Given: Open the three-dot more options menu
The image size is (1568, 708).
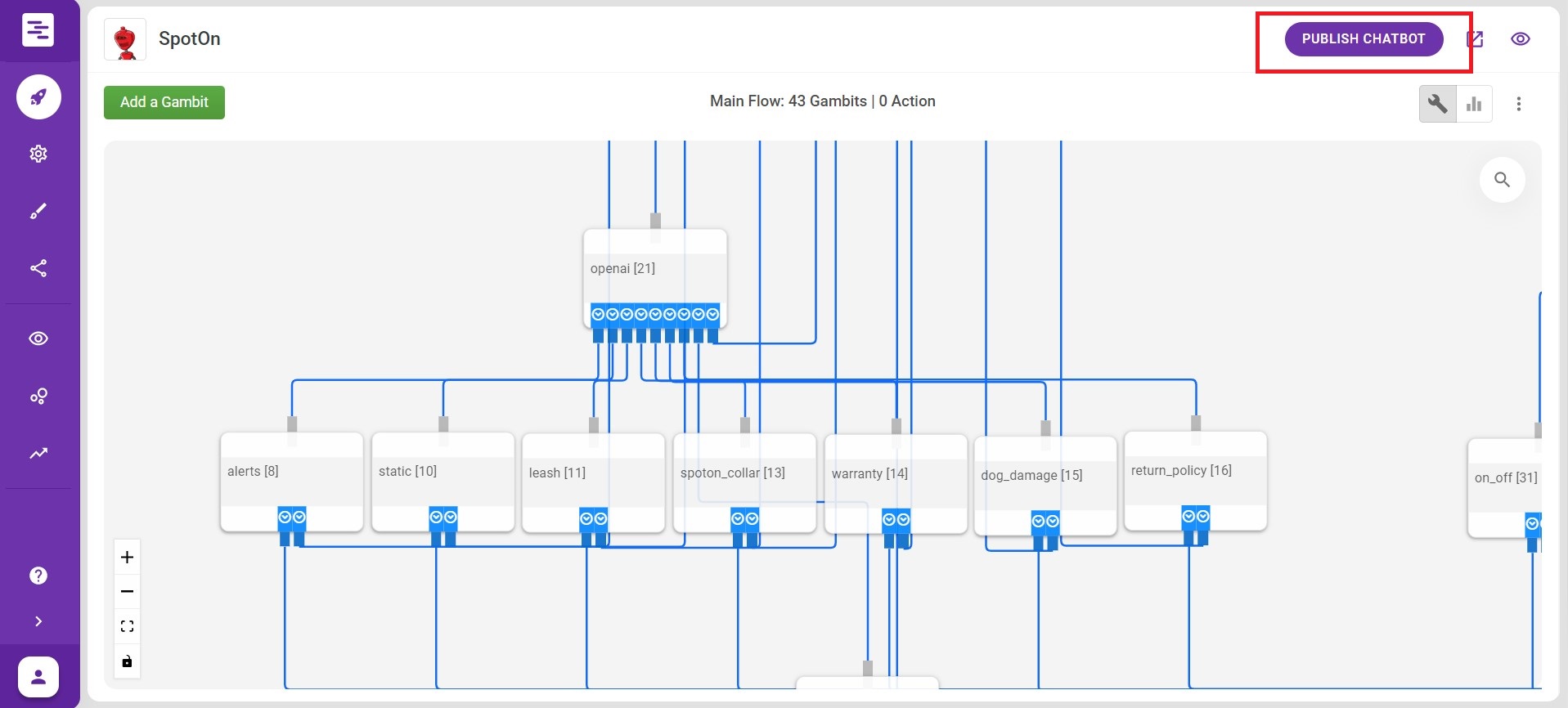Looking at the screenshot, I should click(x=1519, y=104).
